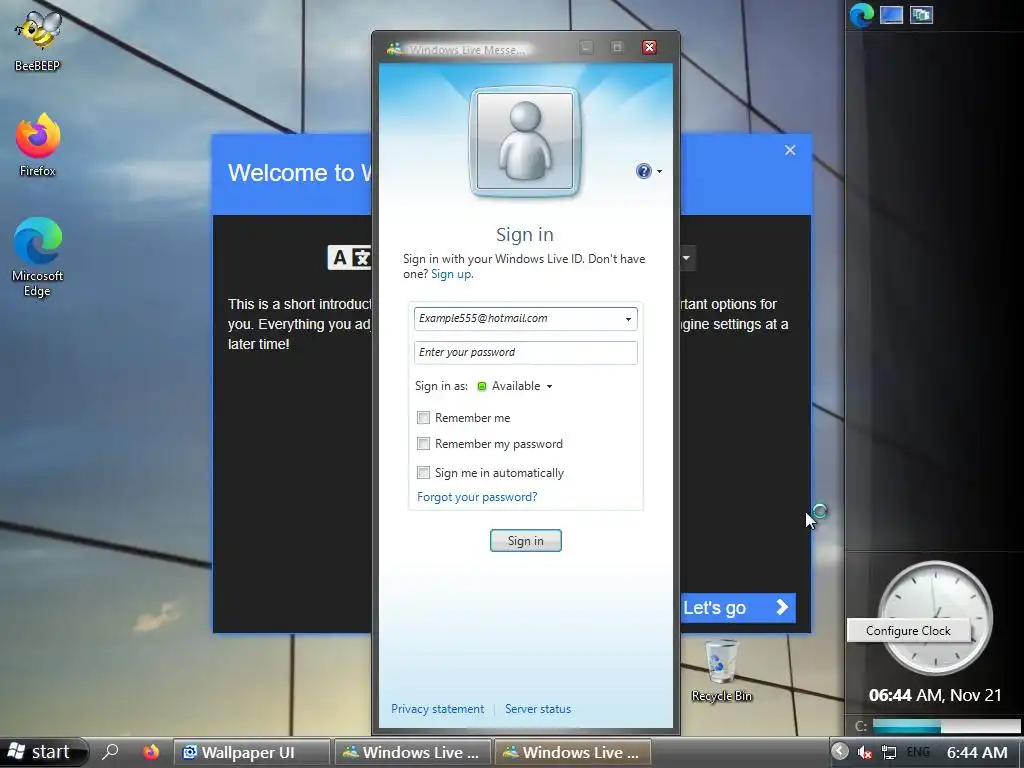Expand language dropdown in Welcome window
Viewport: 1024px width, 768px height.
coord(686,258)
